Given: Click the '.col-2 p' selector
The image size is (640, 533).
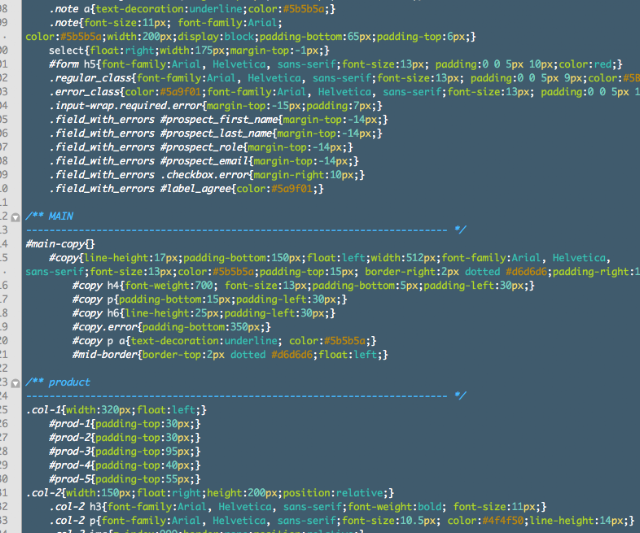Looking at the screenshot, I should [x=74, y=521].
